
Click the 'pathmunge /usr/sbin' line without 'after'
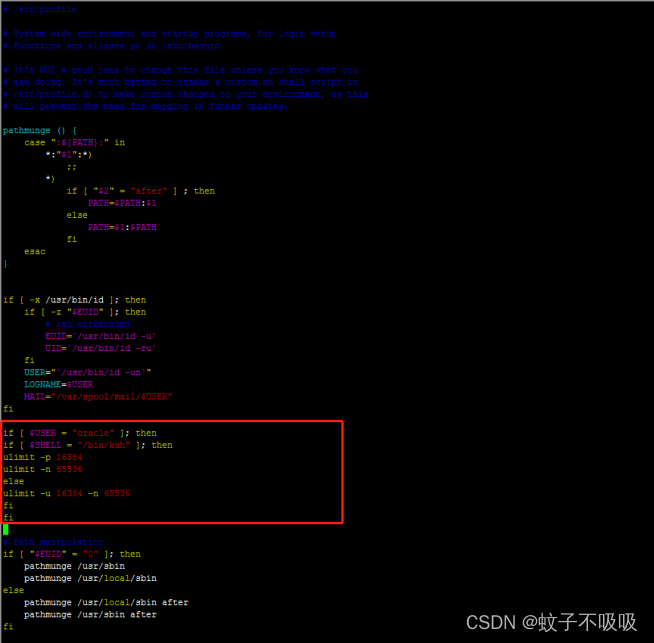tap(74, 566)
